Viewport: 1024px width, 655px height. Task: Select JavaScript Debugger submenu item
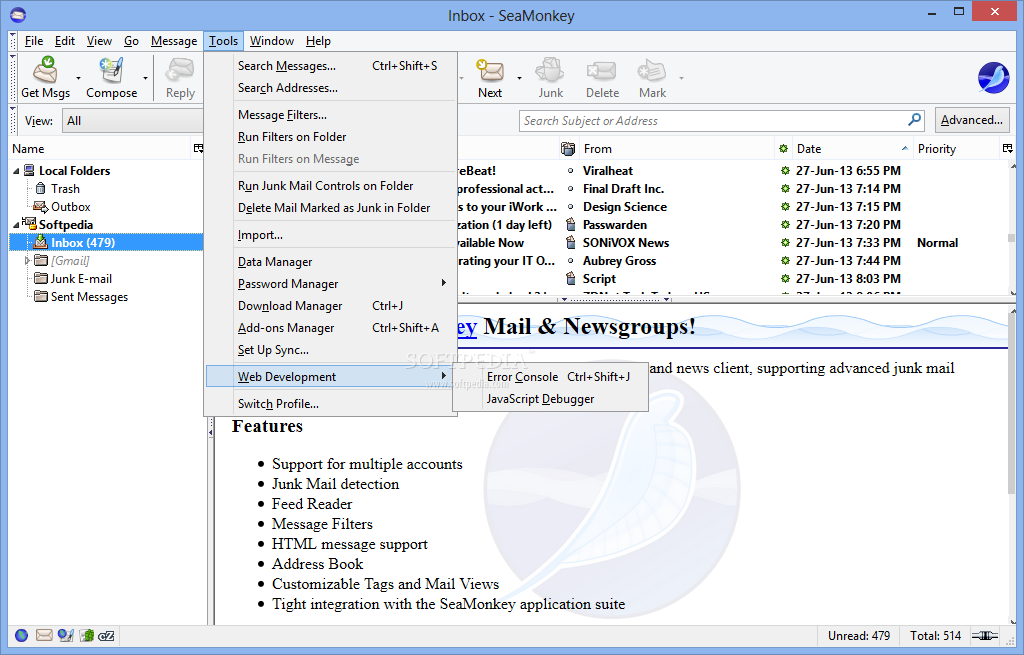551,399
